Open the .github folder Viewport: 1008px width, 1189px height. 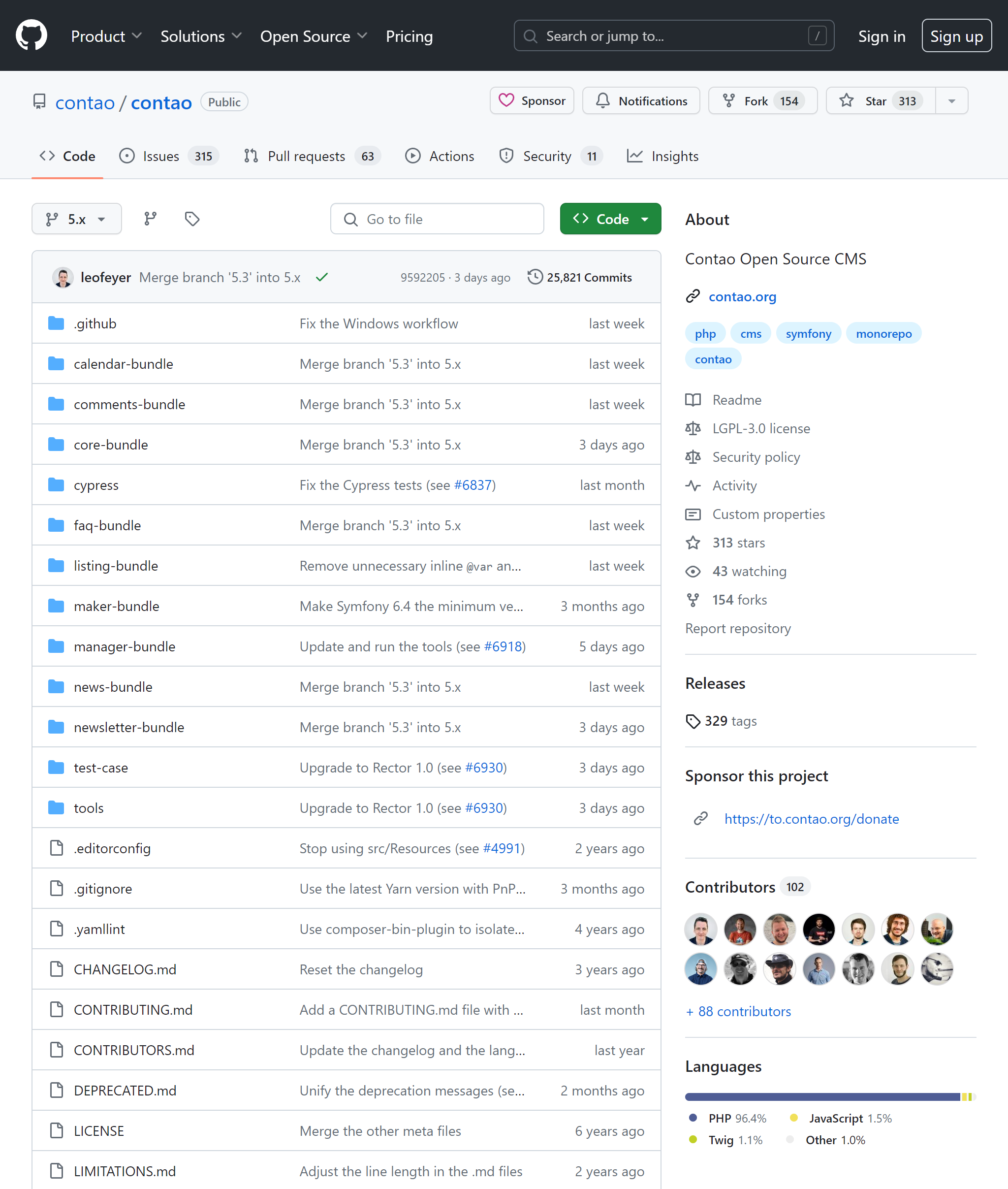(x=95, y=323)
